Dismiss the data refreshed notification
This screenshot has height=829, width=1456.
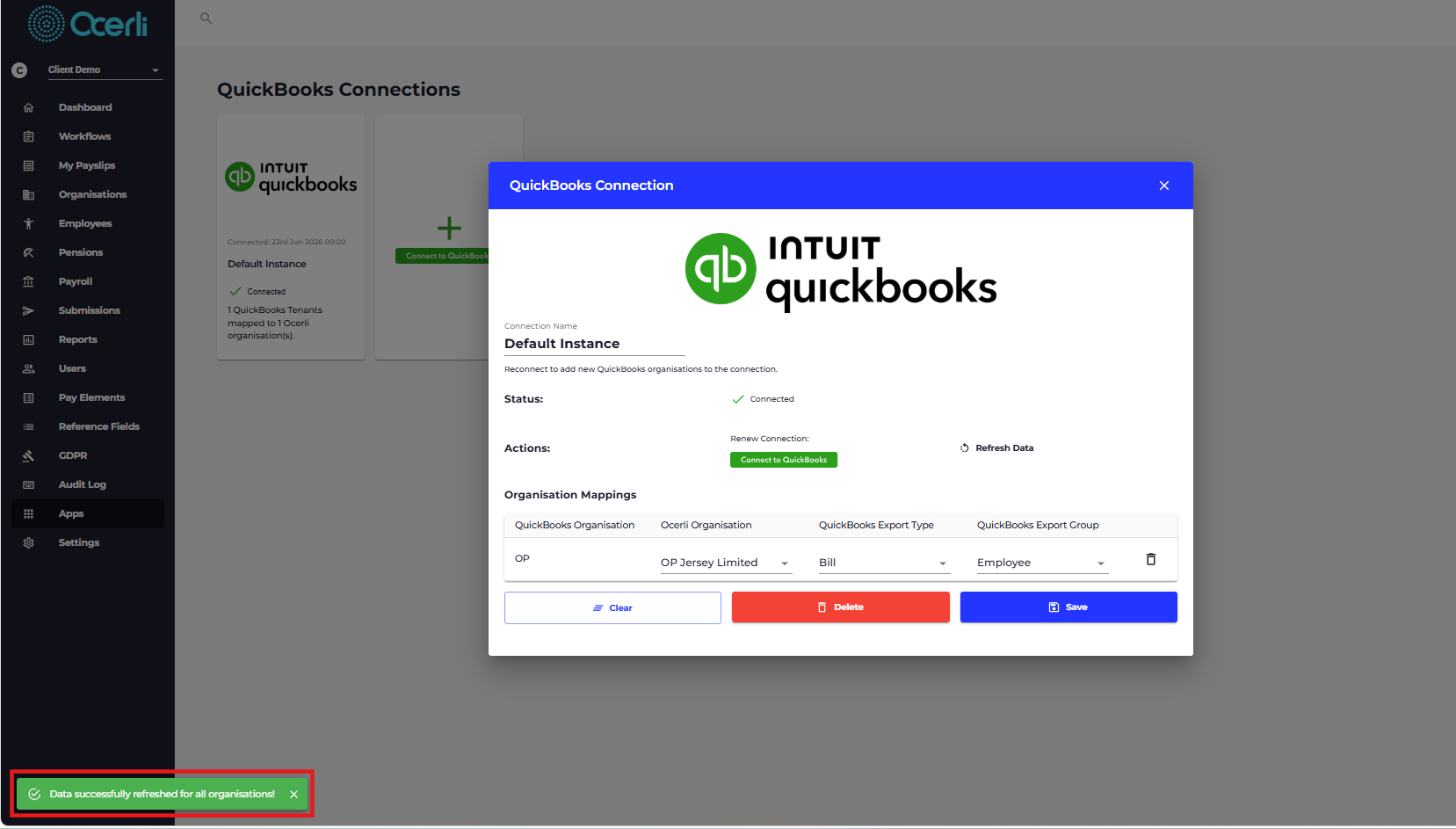pos(293,794)
